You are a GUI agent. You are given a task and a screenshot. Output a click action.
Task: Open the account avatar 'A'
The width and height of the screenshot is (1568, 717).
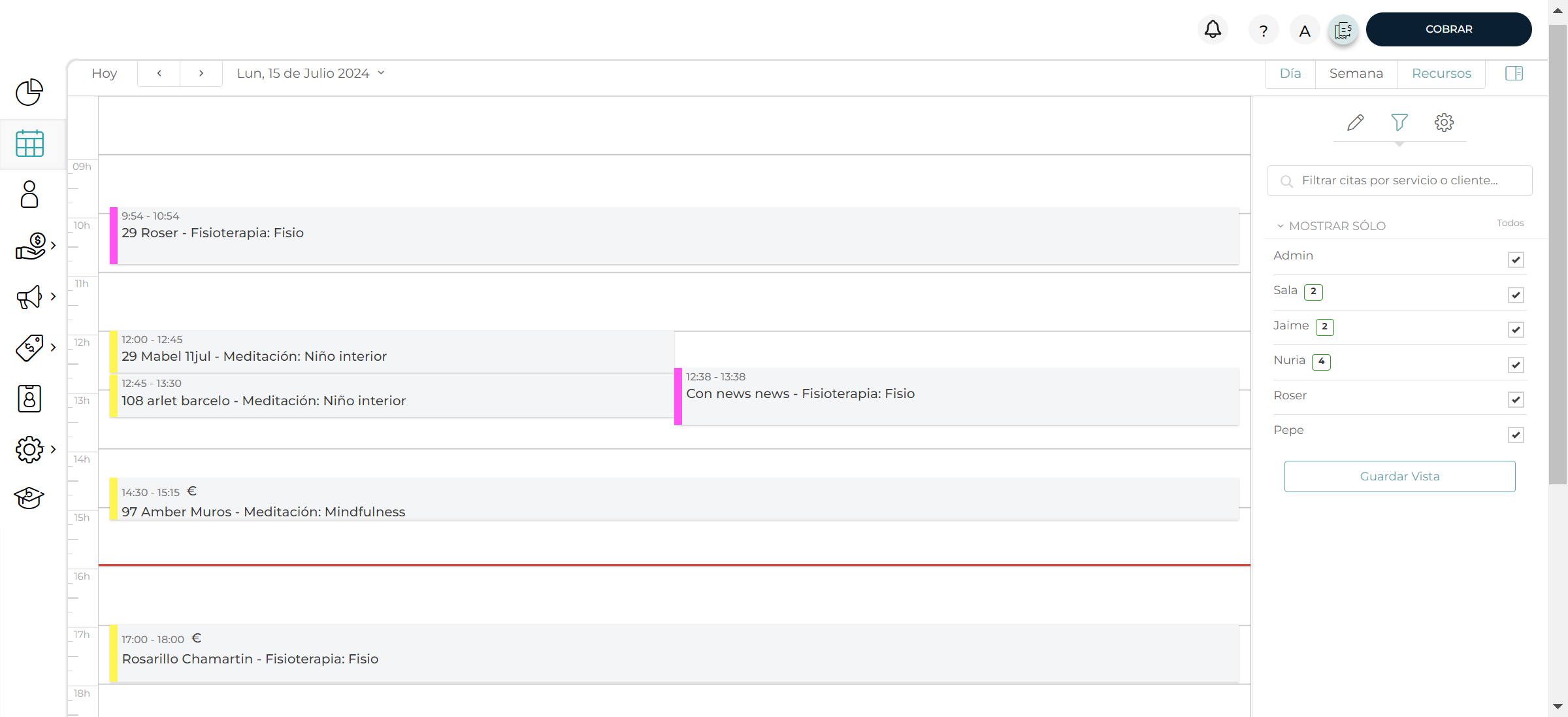coord(1305,30)
